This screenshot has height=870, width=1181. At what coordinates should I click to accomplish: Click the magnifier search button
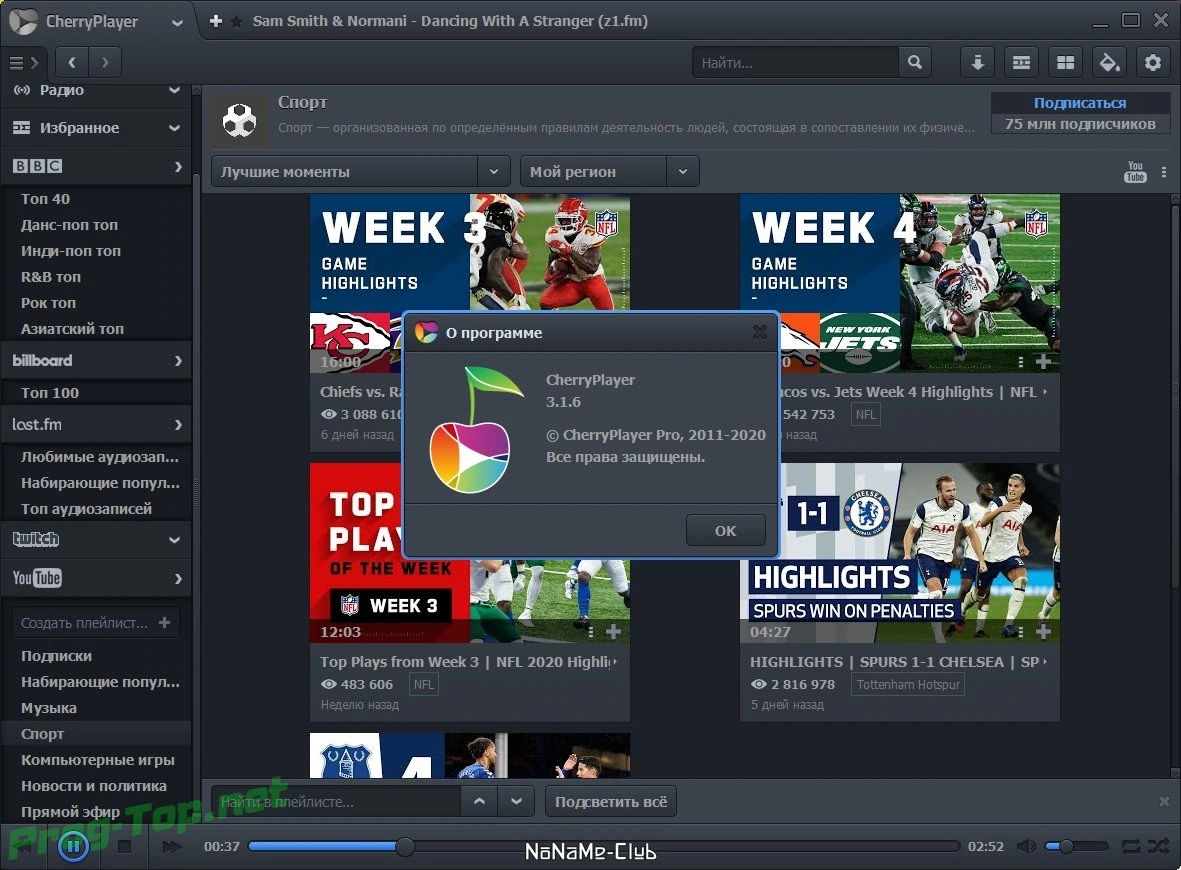coord(914,63)
